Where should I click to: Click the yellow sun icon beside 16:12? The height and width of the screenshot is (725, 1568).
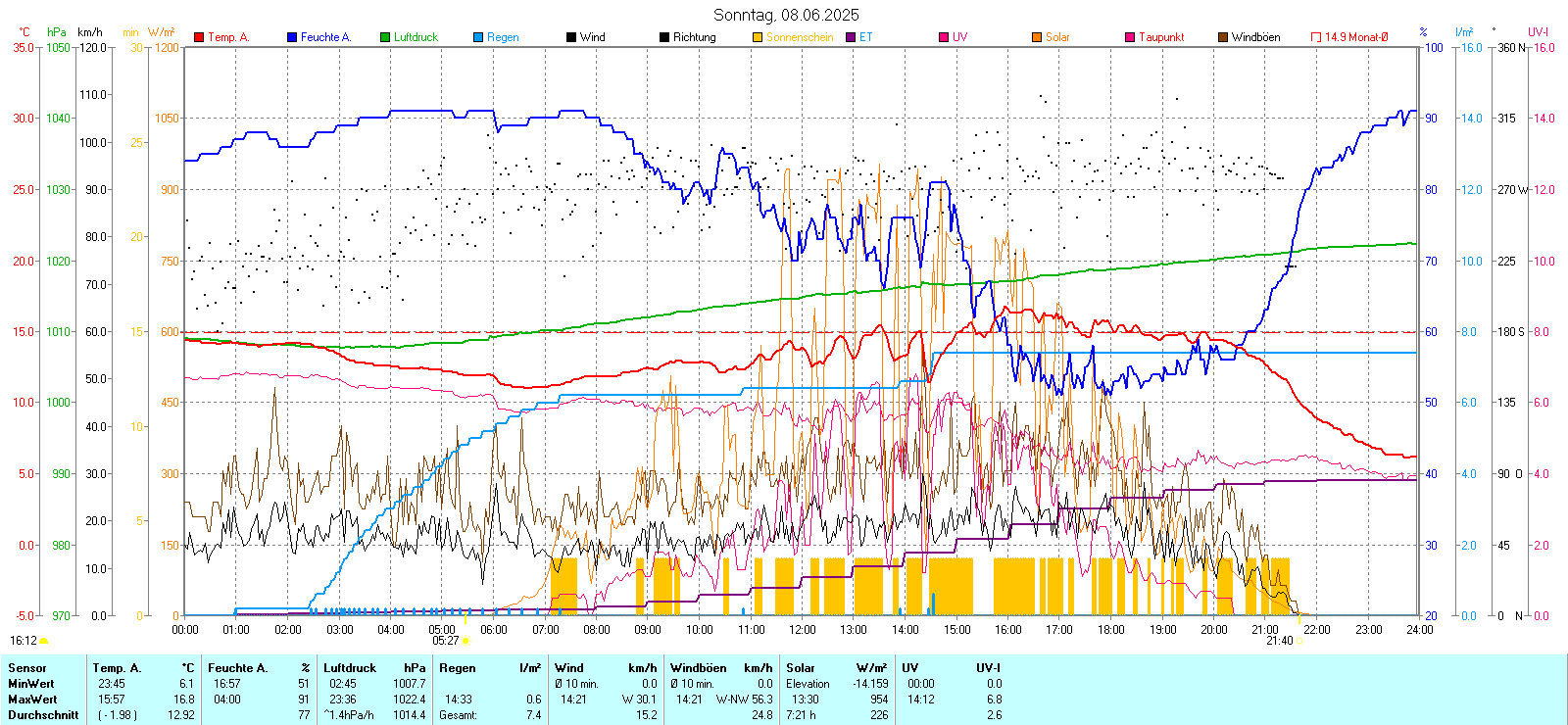click(x=44, y=641)
